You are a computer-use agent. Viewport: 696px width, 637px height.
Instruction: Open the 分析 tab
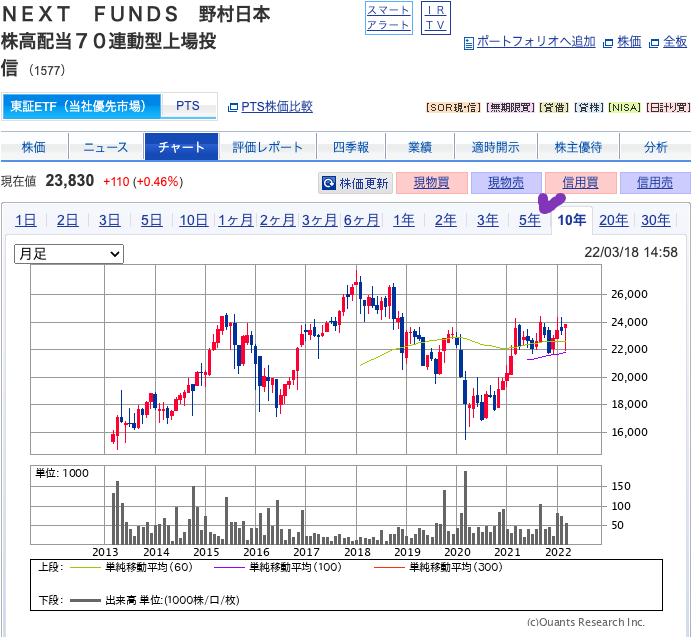(x=655, y=146)
